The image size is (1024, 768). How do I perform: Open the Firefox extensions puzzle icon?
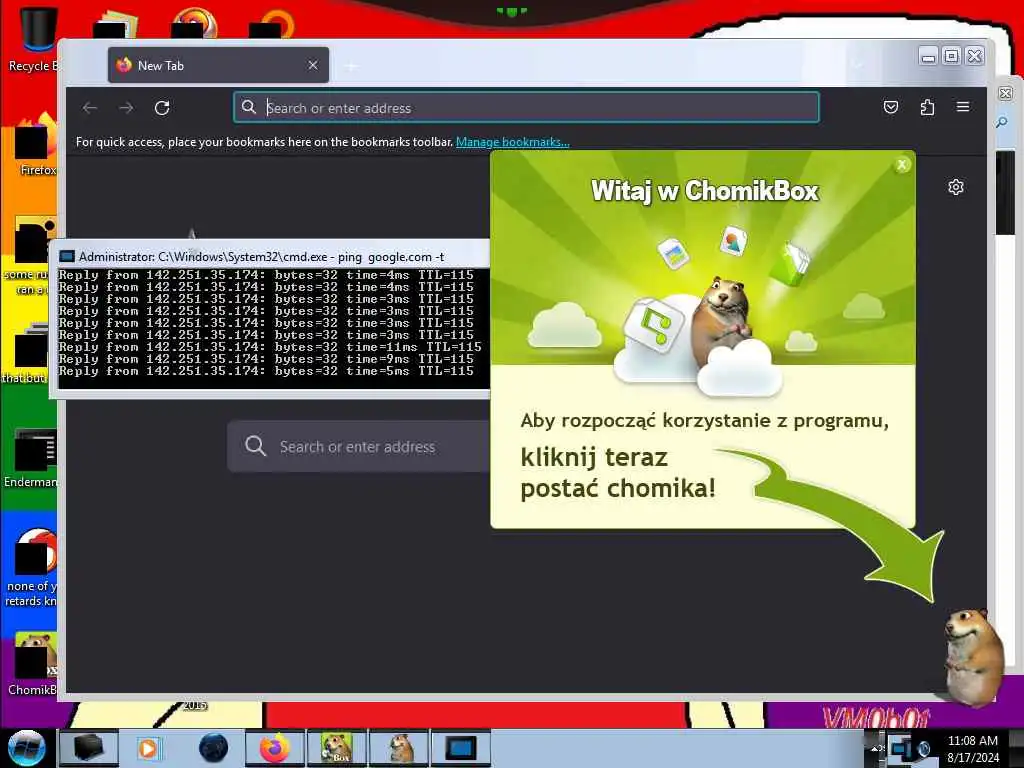point(927,107)
